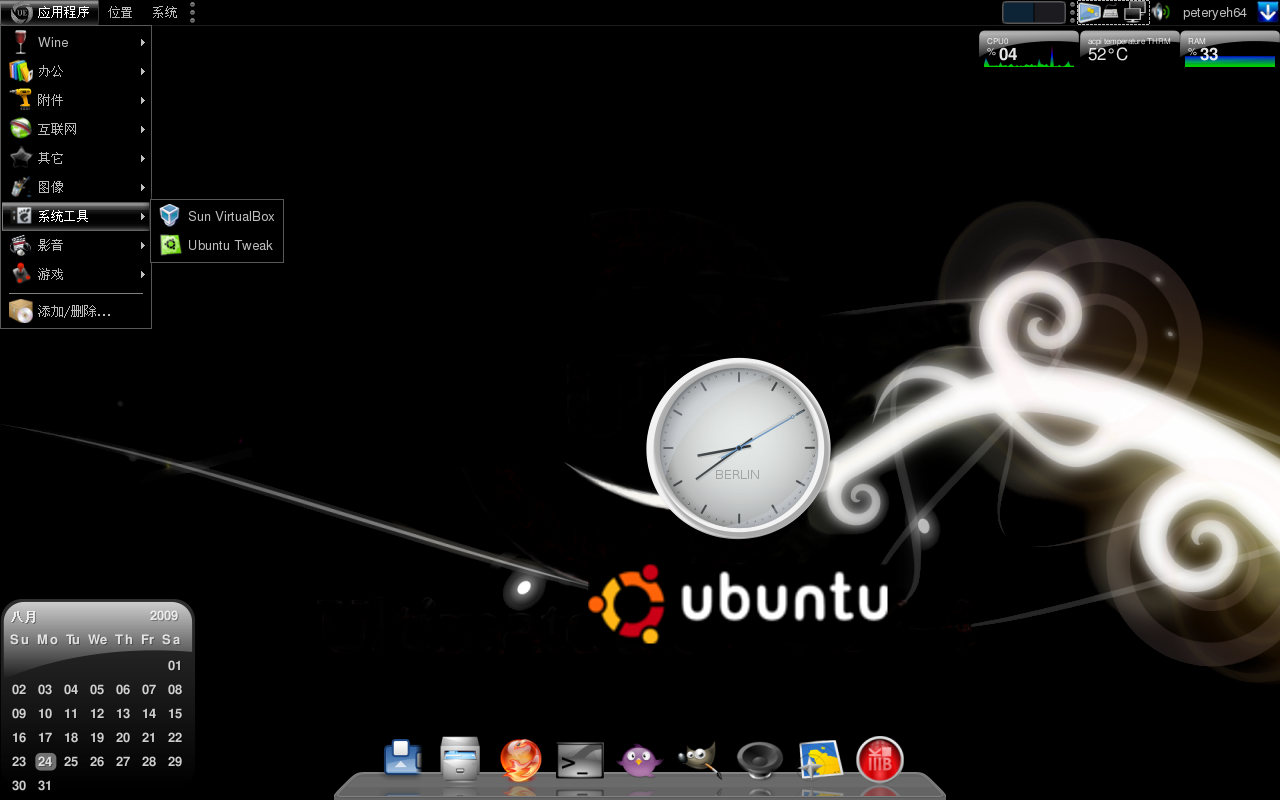
Task: Select date 28 in the calendar
Action: [x=149, y=761]
